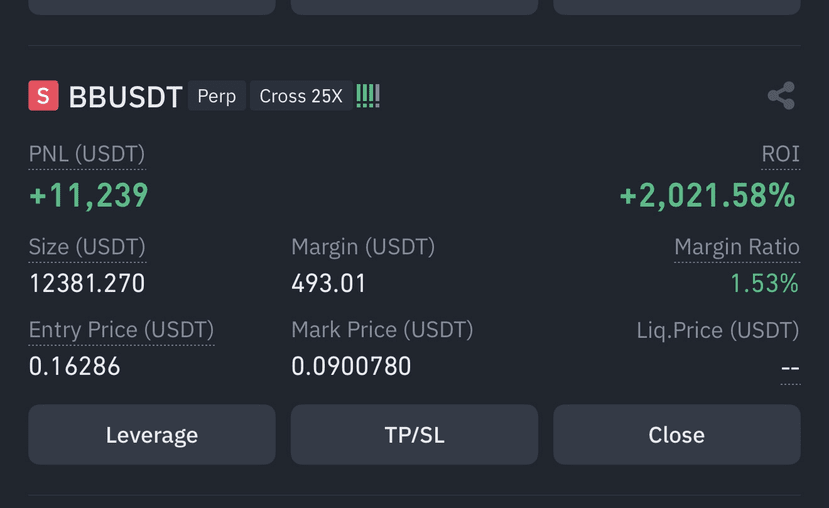829x508 pixels.
Task: Tap the Entry Price (USDT) label
Action: 121,330
